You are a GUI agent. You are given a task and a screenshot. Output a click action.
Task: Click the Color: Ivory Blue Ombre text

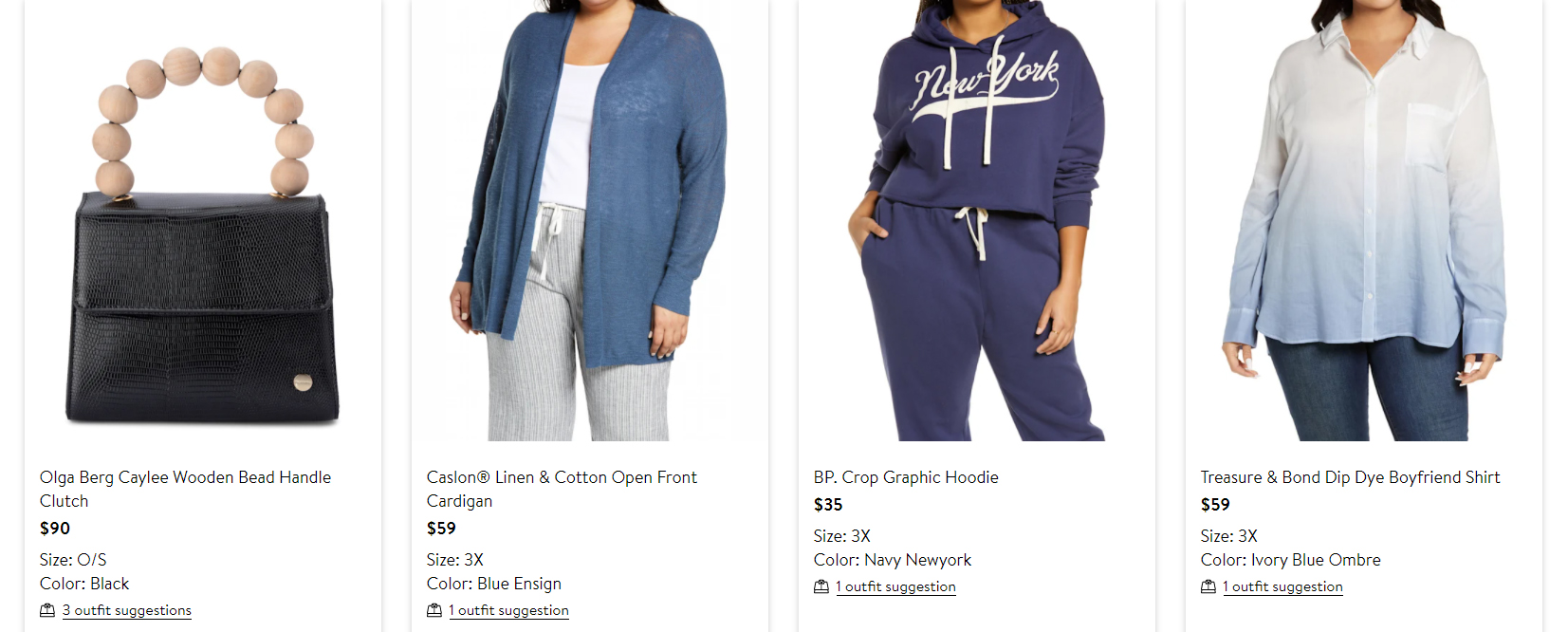1291,560
